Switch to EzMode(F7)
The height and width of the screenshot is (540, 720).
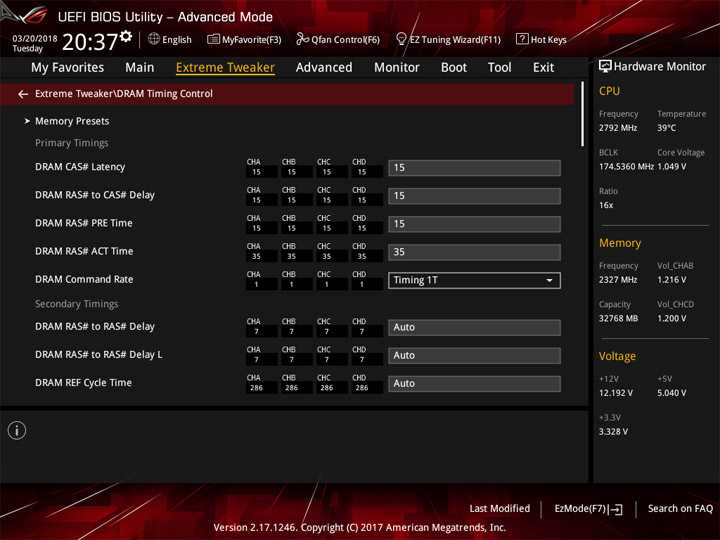[588, 509]
